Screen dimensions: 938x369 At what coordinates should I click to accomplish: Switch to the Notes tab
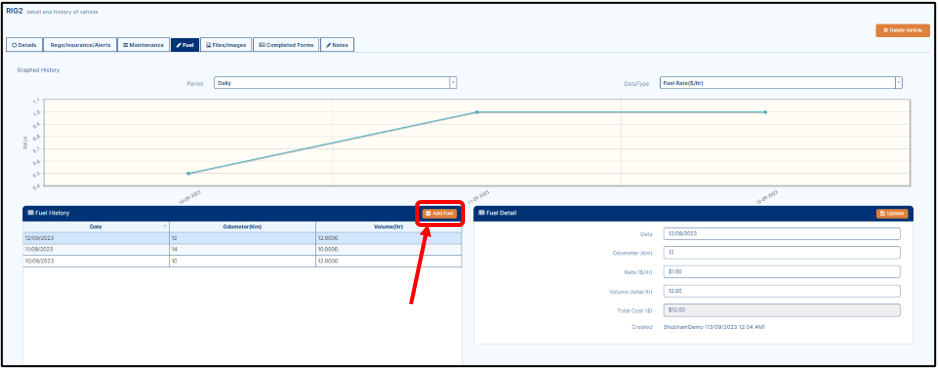click(x=337, y=45)
